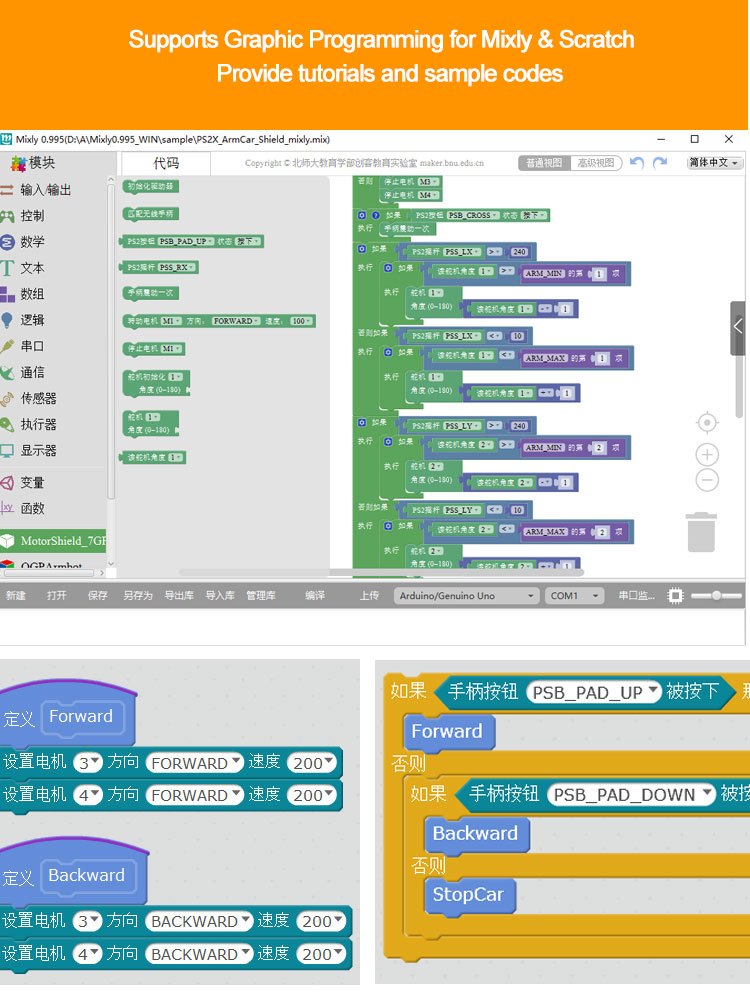750x998 pixels.
Task: Click the redo arrow in the Mixly header
Action: coord(660,162)
